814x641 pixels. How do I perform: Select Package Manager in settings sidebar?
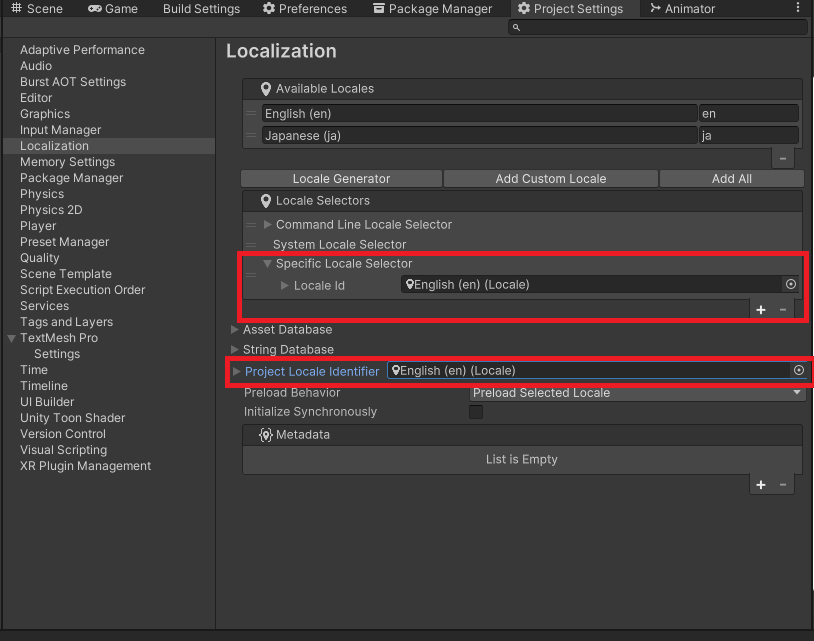[x=72, y=178]
